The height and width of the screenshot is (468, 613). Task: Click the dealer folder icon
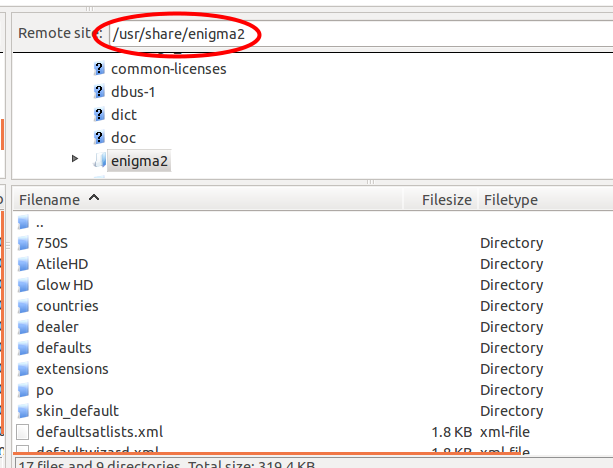click(23, 327)
